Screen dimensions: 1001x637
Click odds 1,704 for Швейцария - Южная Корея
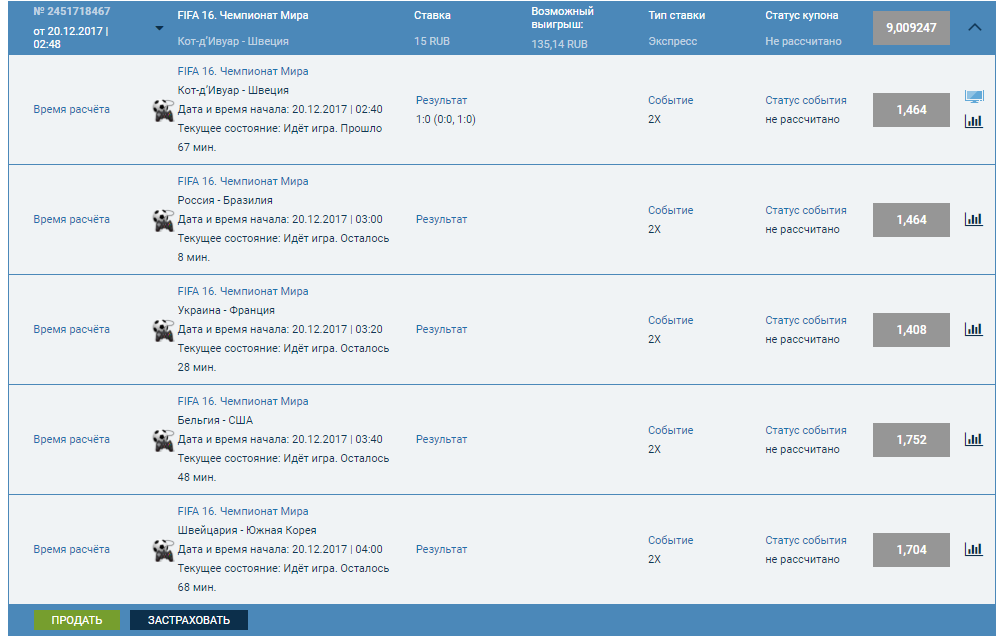(911, 550)
